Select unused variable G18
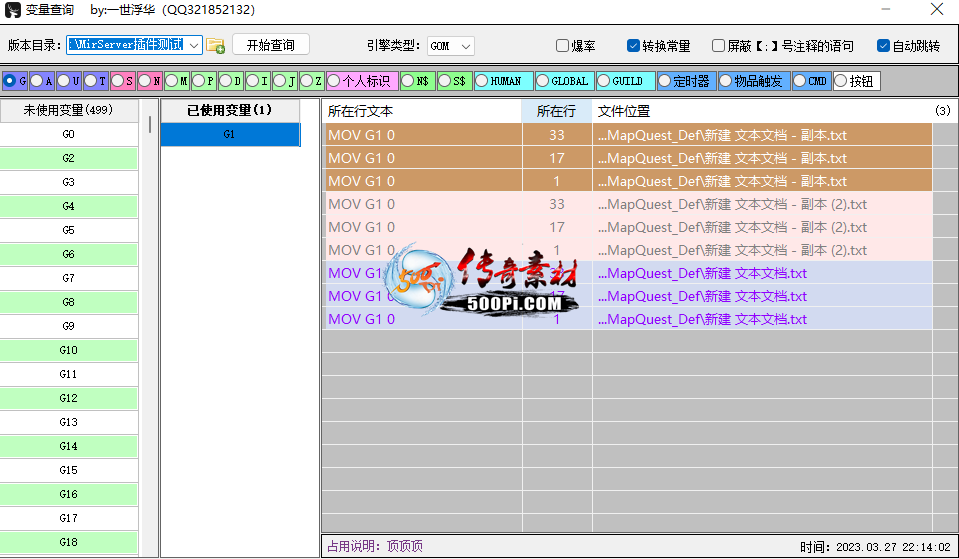 click(x=68, y=542)
